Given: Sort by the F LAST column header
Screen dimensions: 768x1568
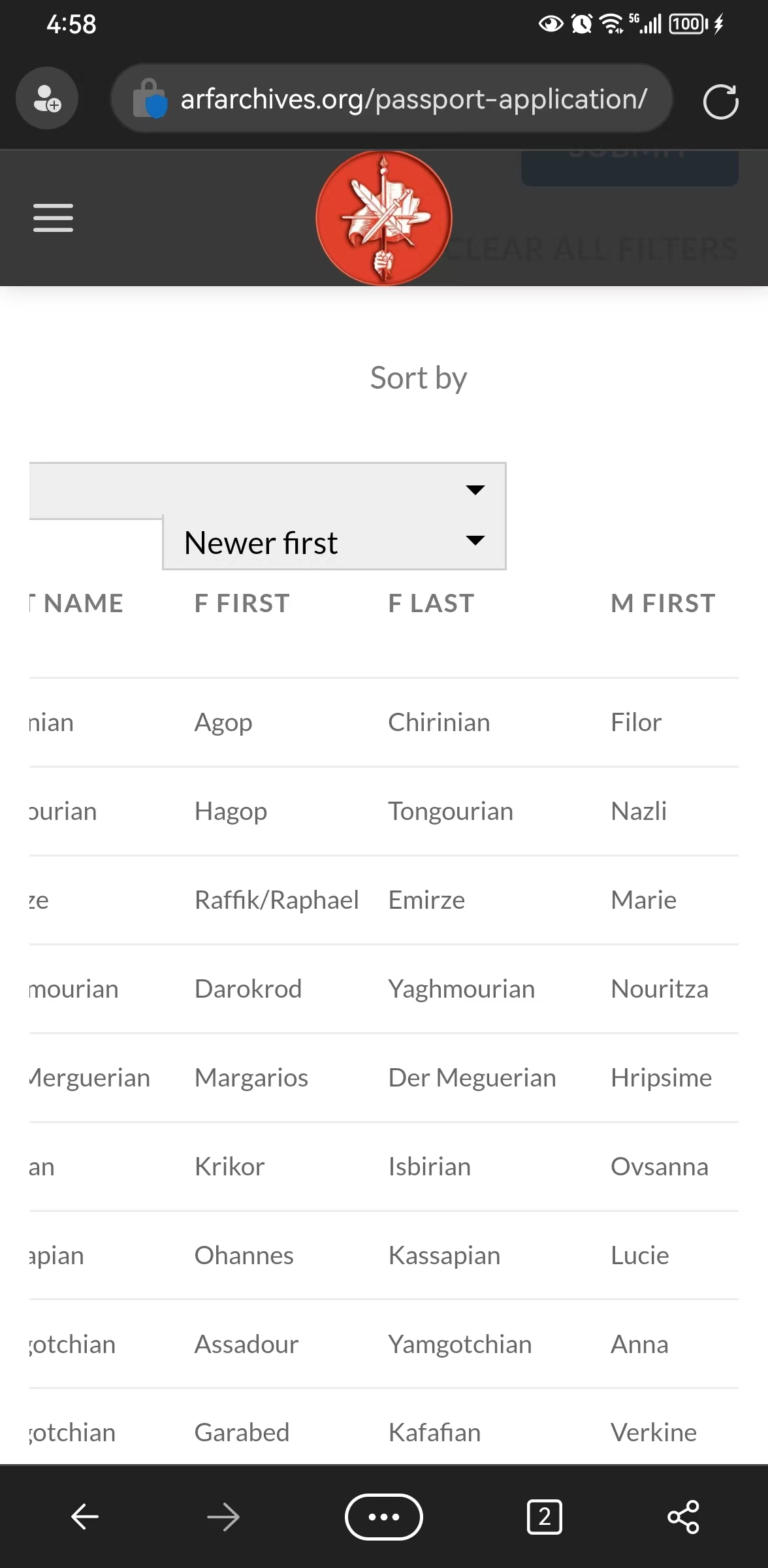Looking at the screenshot, I should pos(431,603).
